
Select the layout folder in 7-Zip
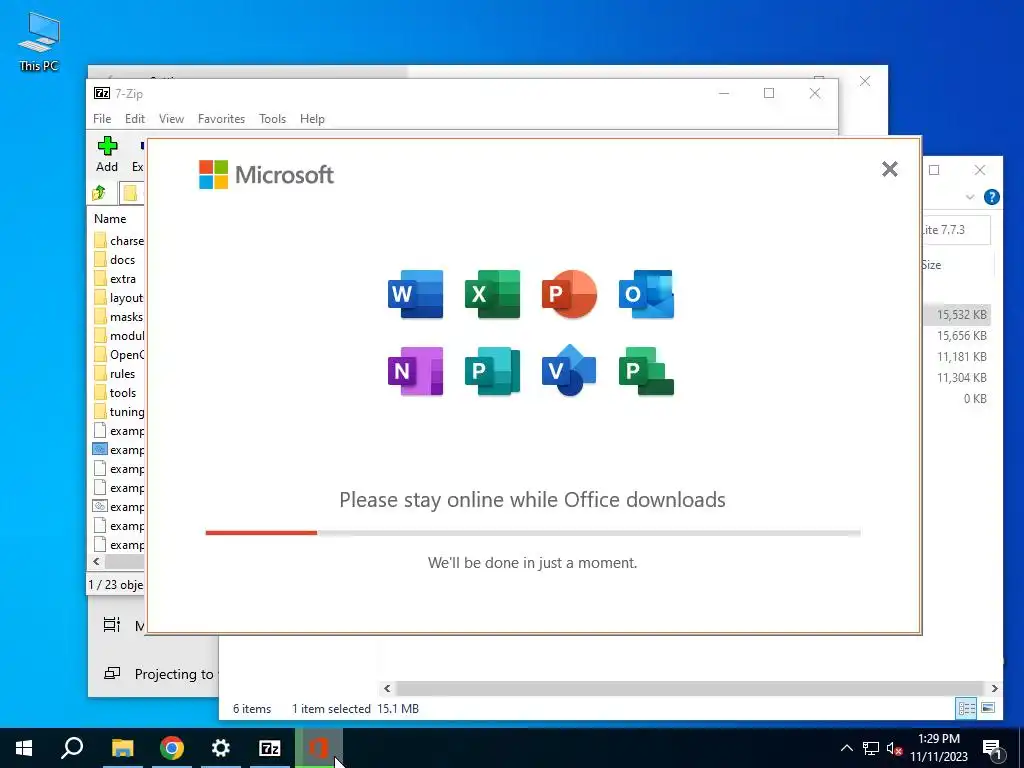118,298
